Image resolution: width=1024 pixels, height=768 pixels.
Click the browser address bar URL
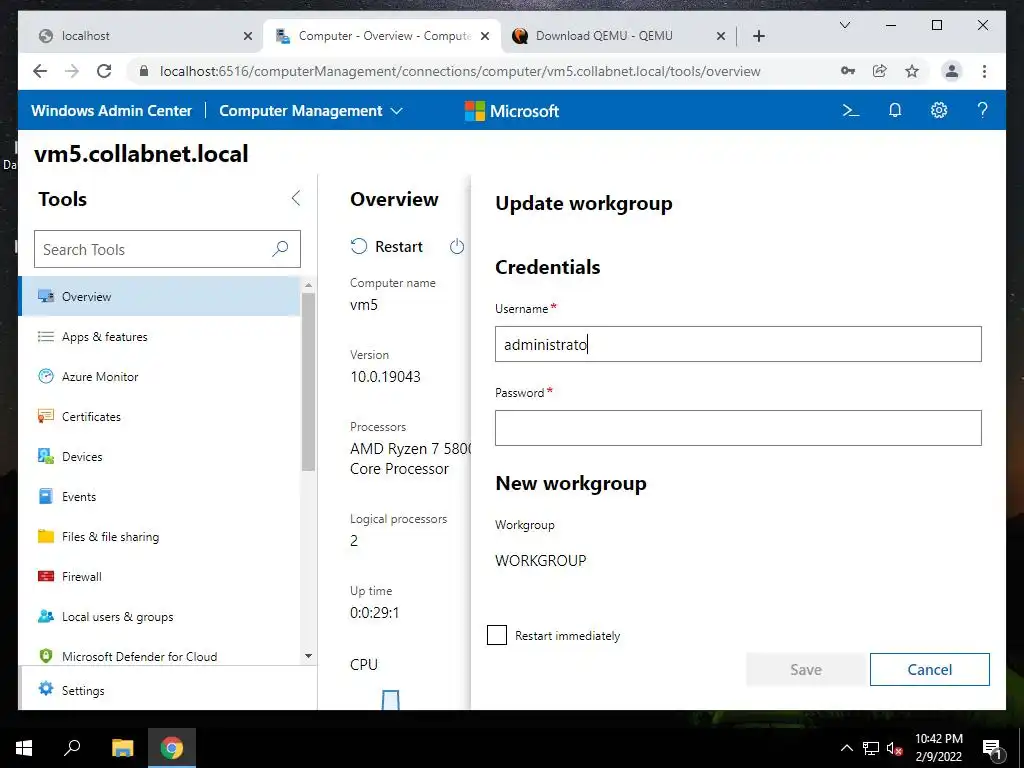[460, 71]
